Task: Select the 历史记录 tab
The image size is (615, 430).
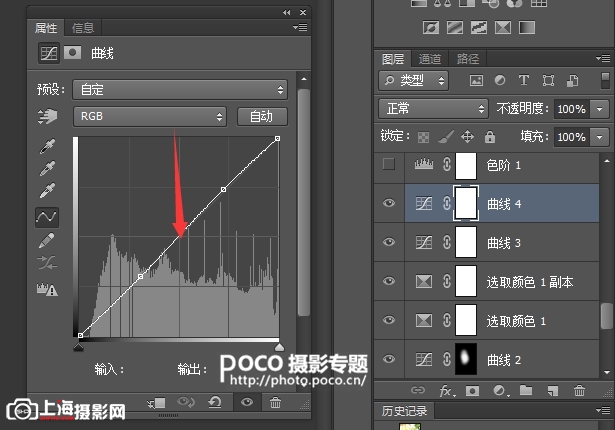Action: pyautogui.click(x=404, y=411)
